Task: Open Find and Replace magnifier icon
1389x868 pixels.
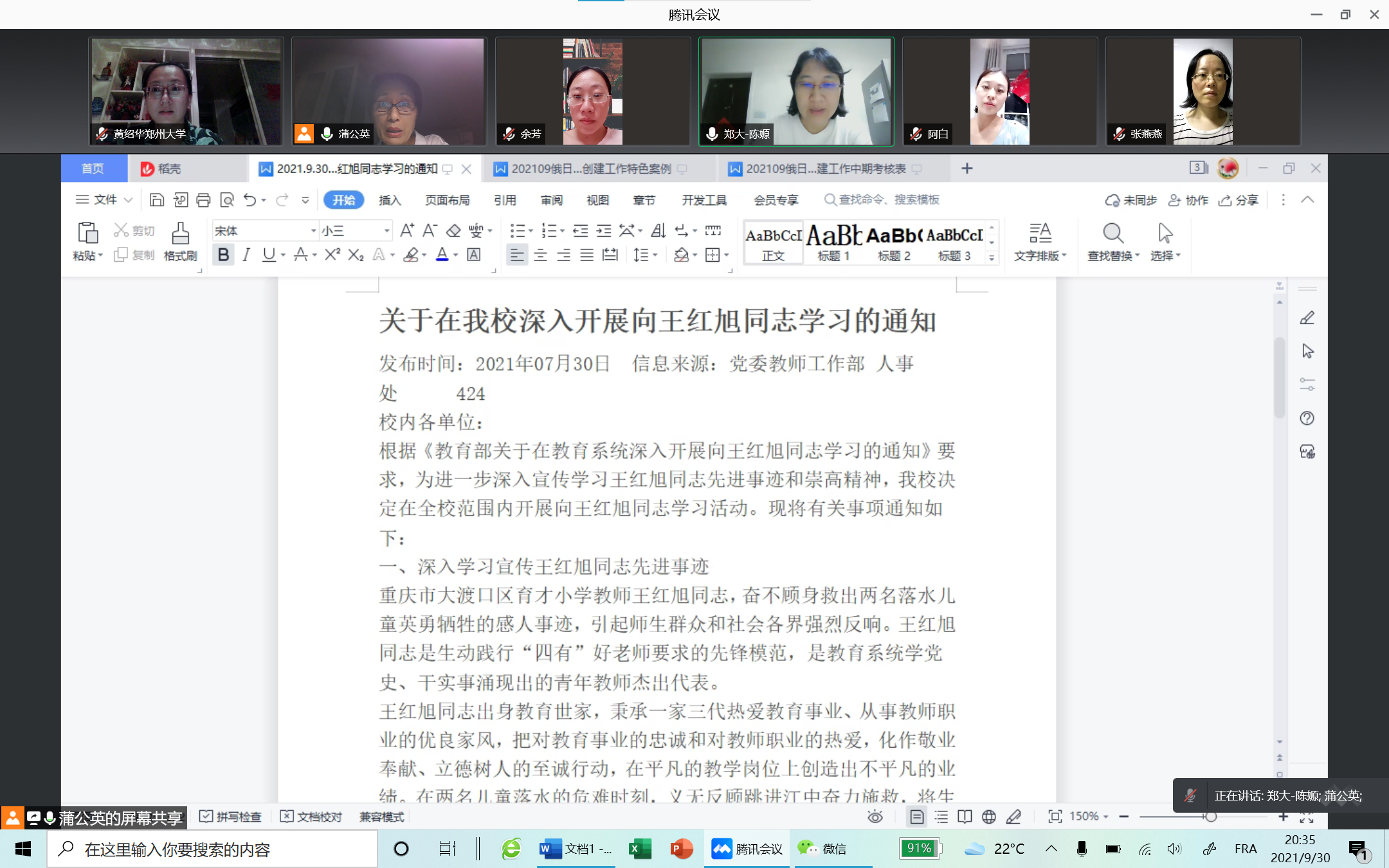Action: (x=1113, y=233)
